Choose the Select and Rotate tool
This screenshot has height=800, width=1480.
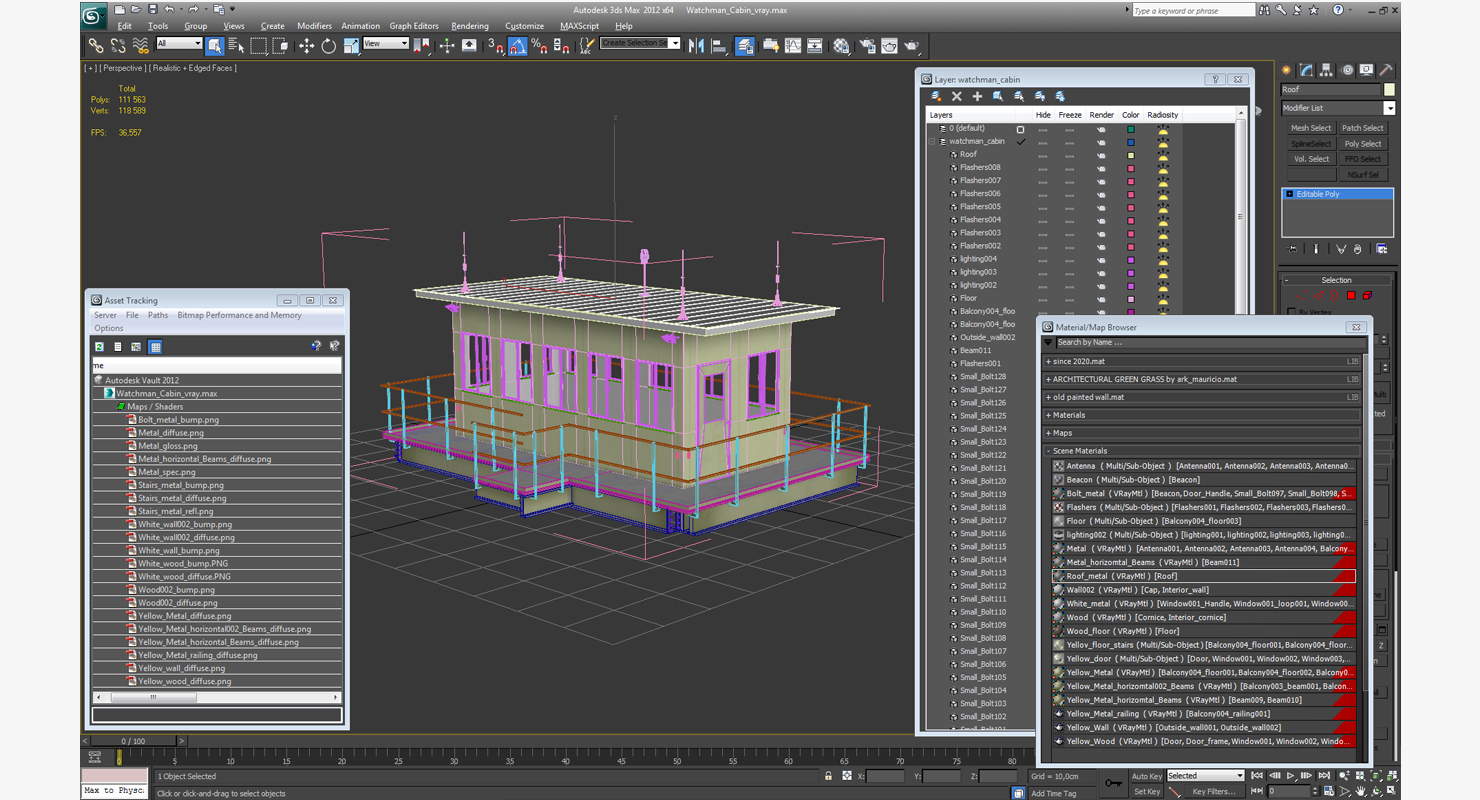[x=328, y=45]
